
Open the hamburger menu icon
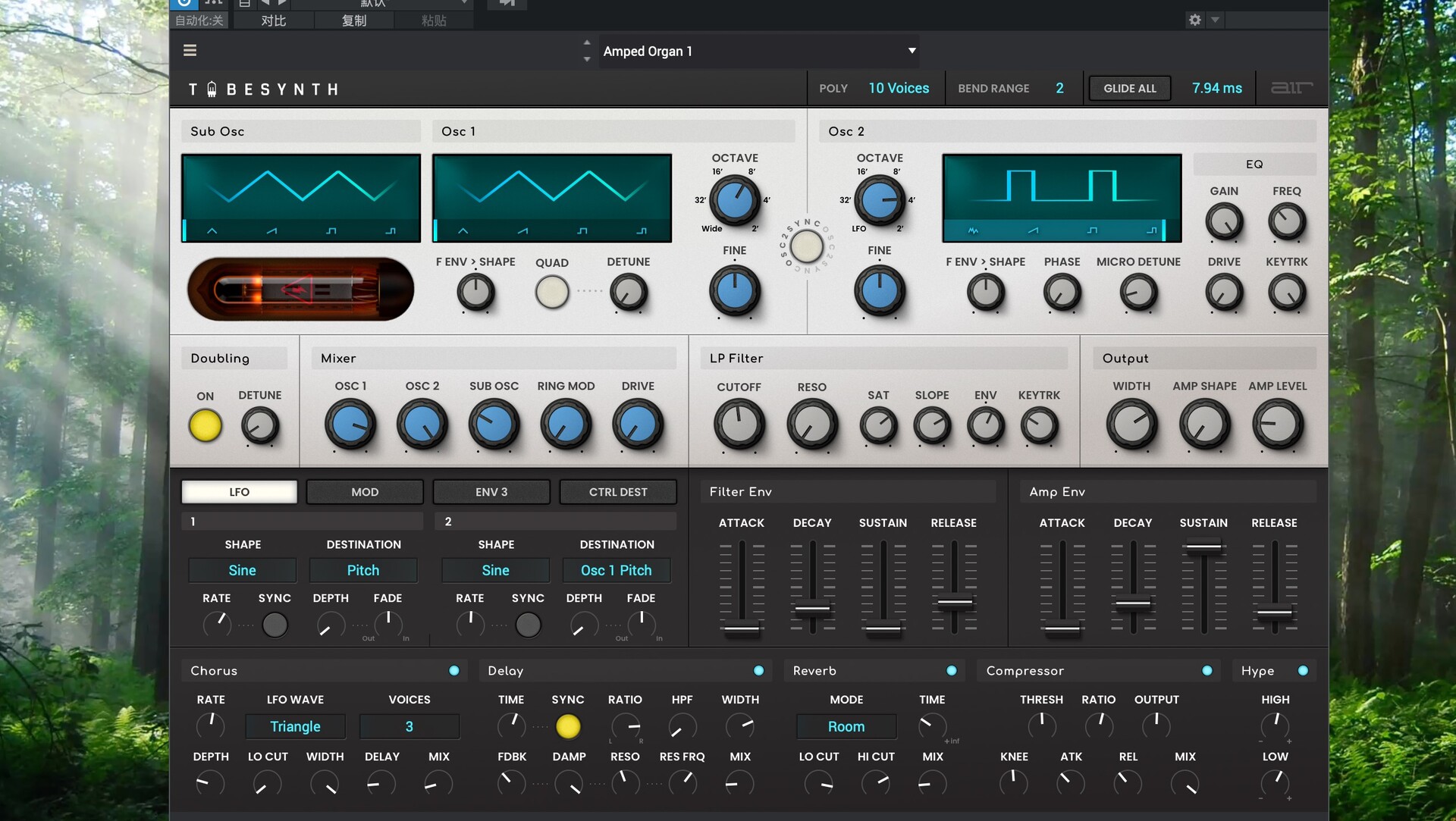[x=190, y=51]
